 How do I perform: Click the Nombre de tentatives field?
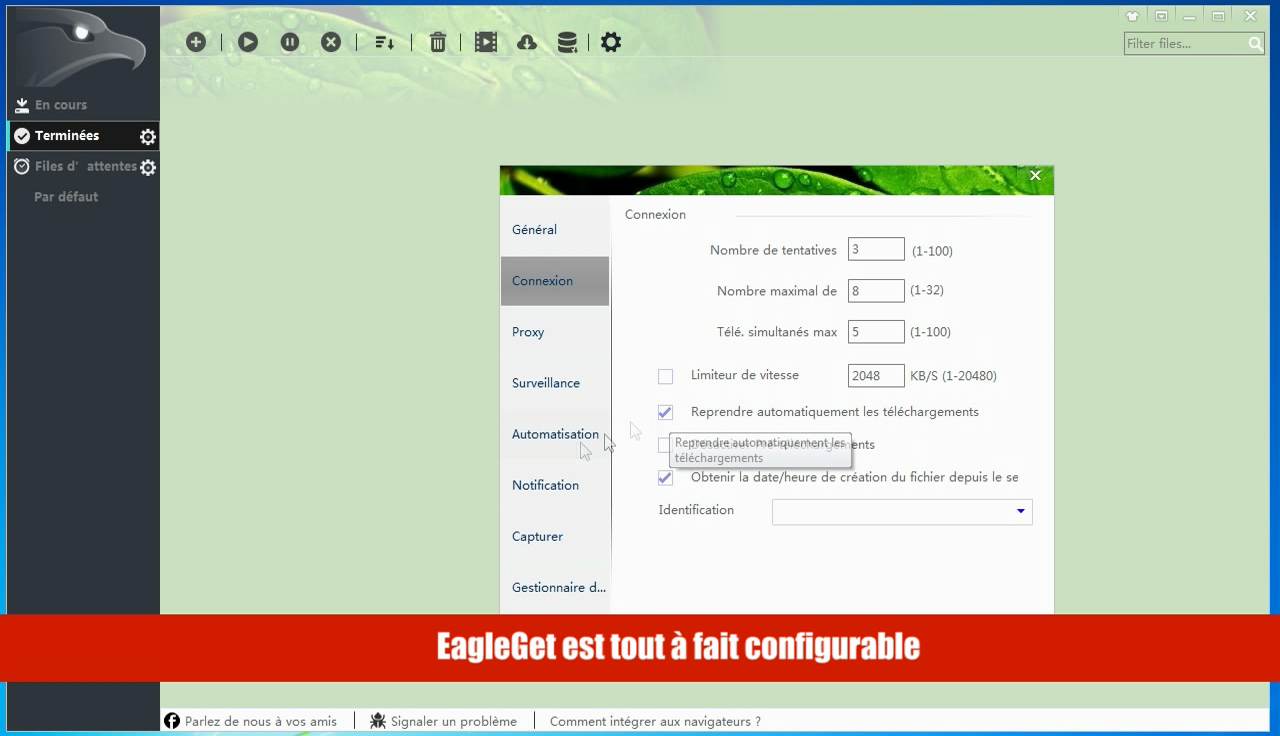point(876,249)
